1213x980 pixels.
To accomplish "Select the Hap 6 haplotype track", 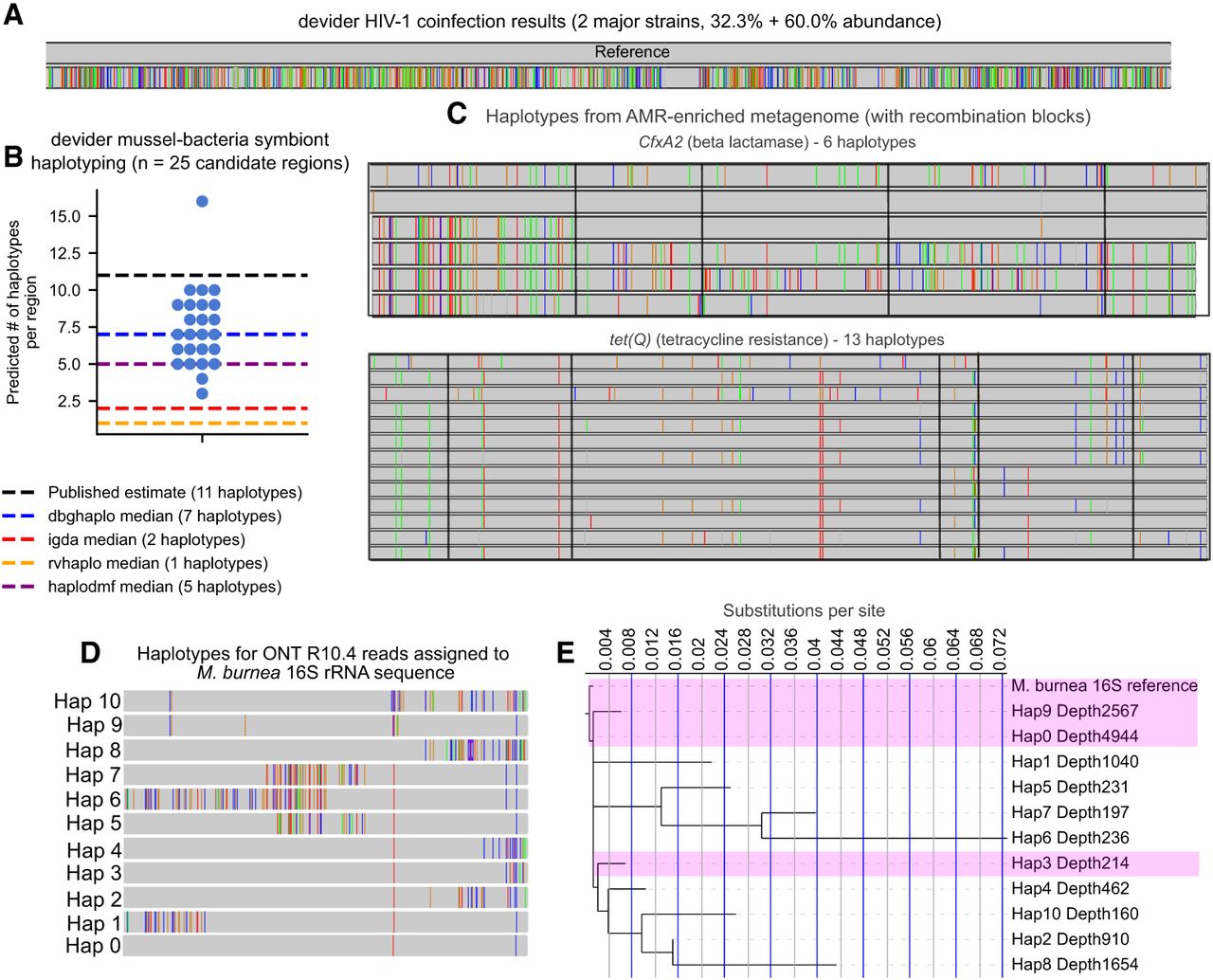I will point(325,799).
